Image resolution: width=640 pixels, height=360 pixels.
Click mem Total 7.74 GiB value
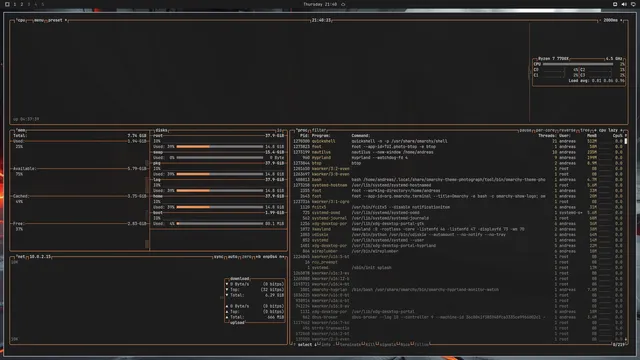pyautogui.click(x=137, y=136)
